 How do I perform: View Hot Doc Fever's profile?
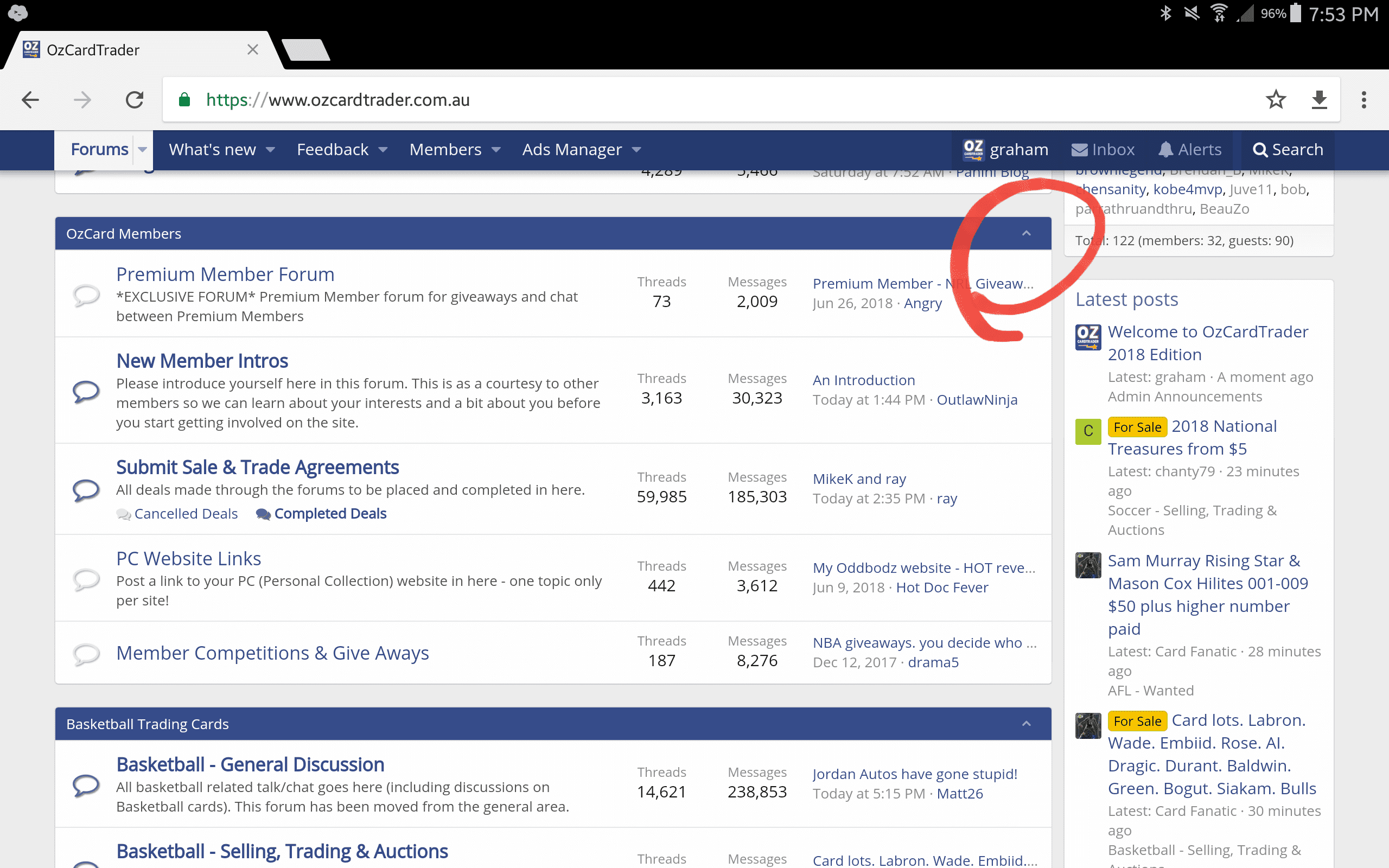point(942,588)
